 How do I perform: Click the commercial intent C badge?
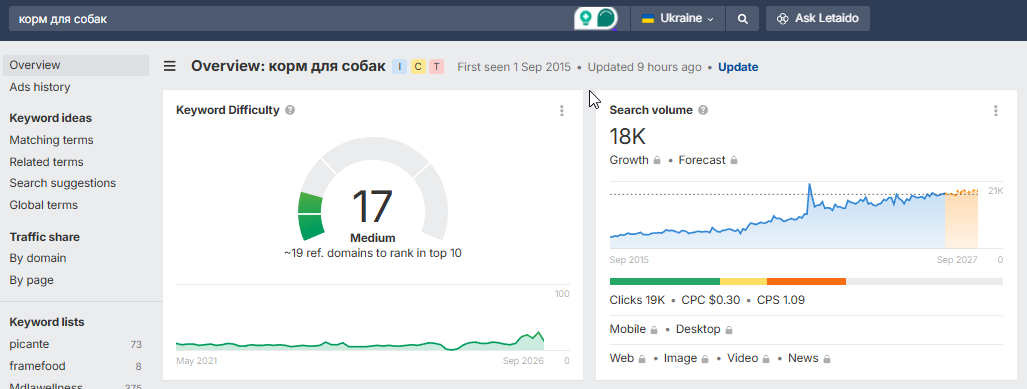pyautogui.click(x=418, y=67)
